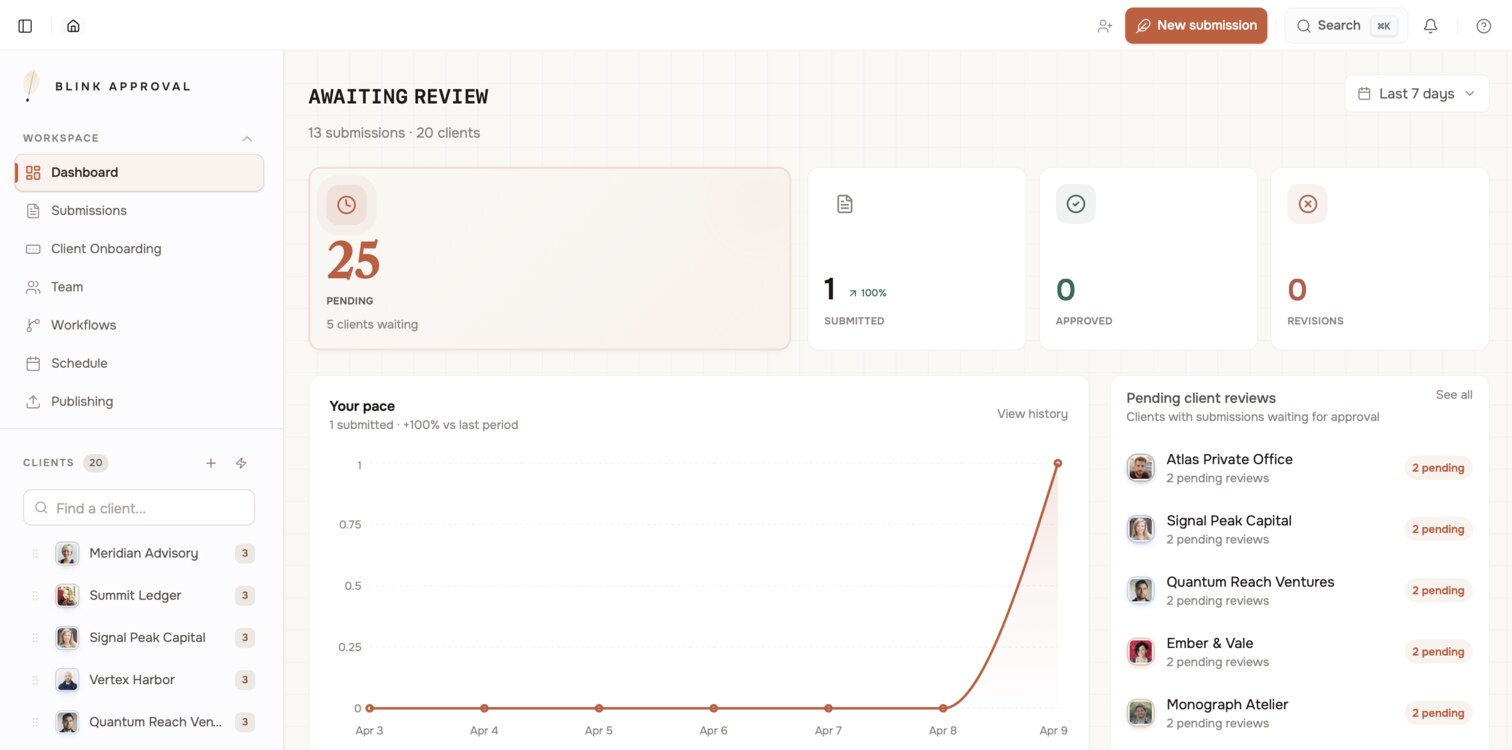This screenshot has width=1512, height=750.
Task: Select the Revisions stat card
Action: tap(1379, 257)
